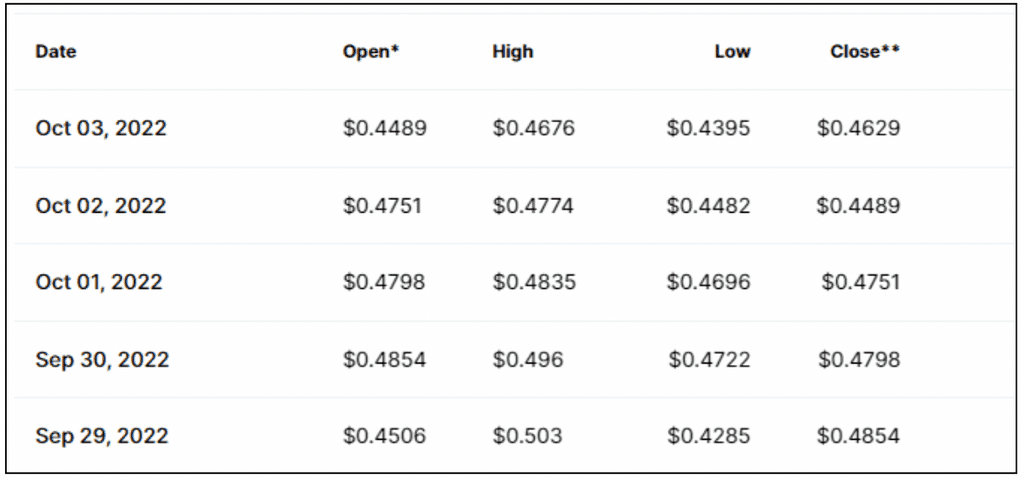The image size is (1024, 479).
Task: Click the $0.4506 open value
Action: (385, 436)
